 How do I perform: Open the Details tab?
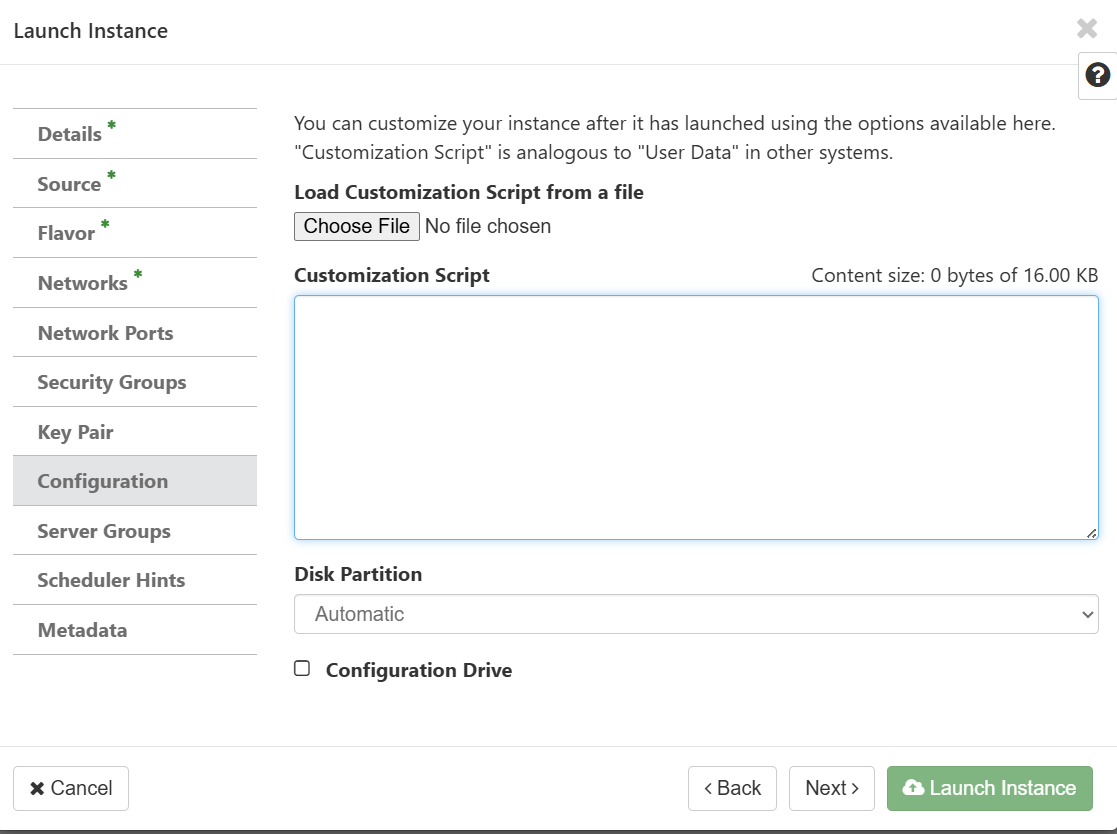(x=70, y=134)
